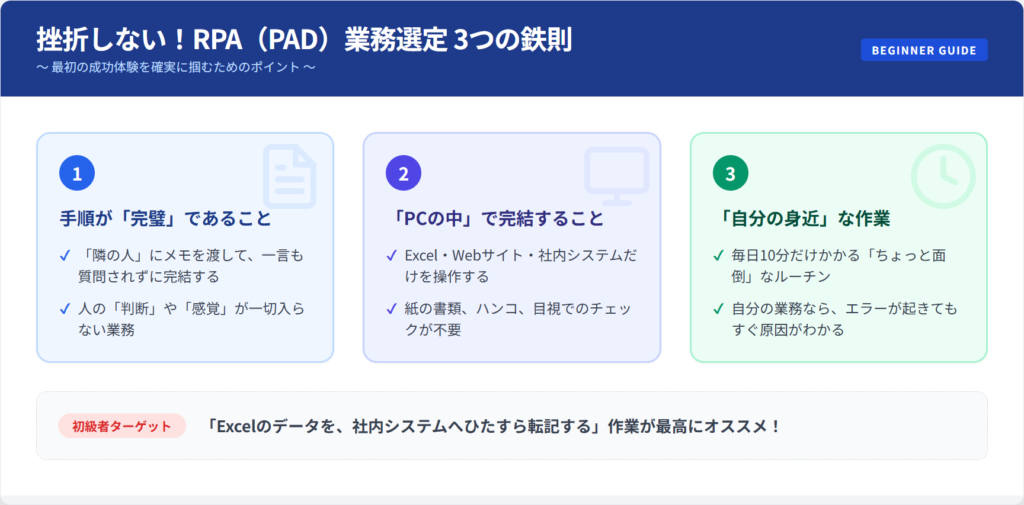Click the checkmark beside 毎日10分だけかかる

coord(719,255)
